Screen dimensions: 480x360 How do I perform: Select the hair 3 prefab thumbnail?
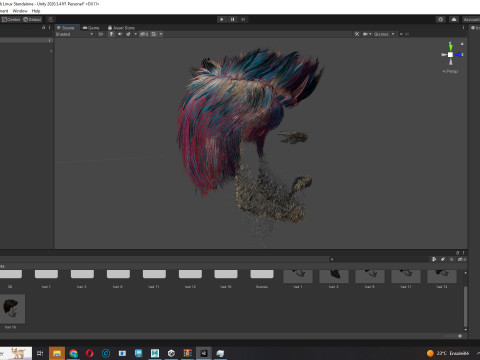[334, 277]
